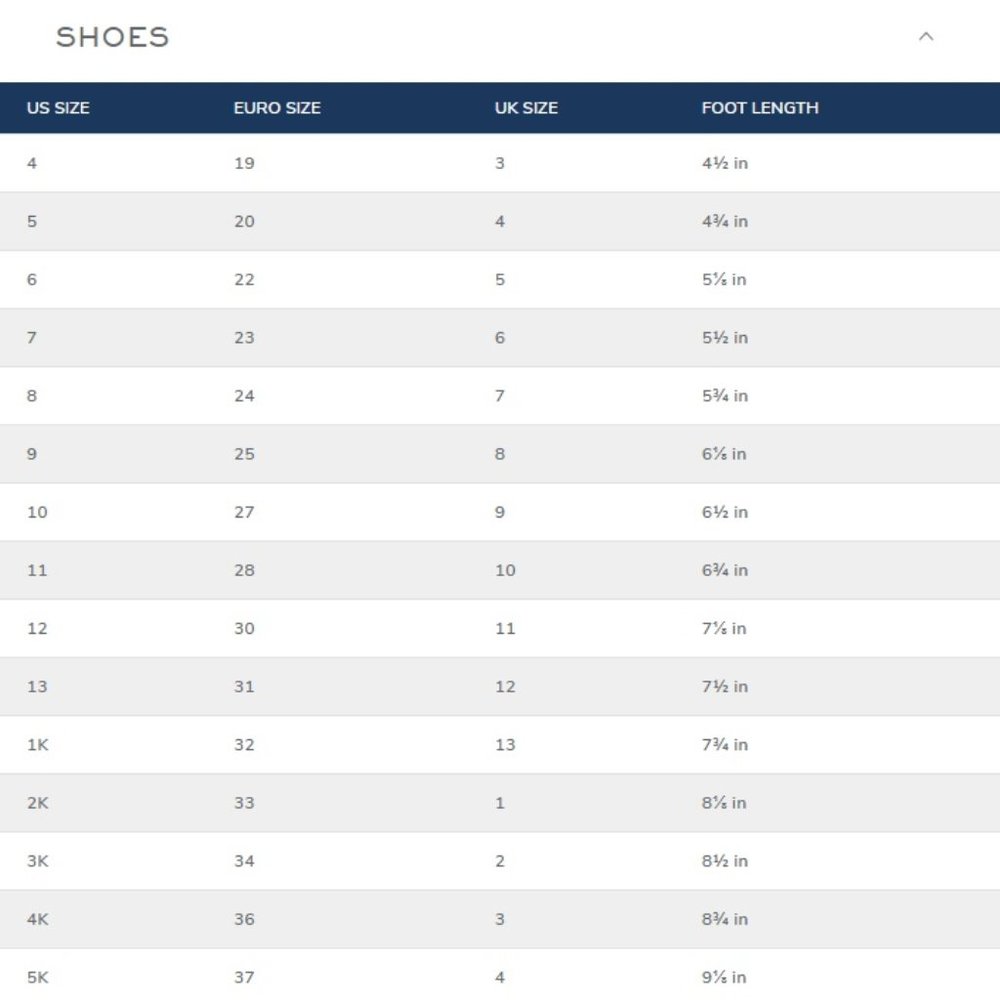Click Euro size 36 in 4K row
1000x1000 pixels.
(x=244, y=919)
